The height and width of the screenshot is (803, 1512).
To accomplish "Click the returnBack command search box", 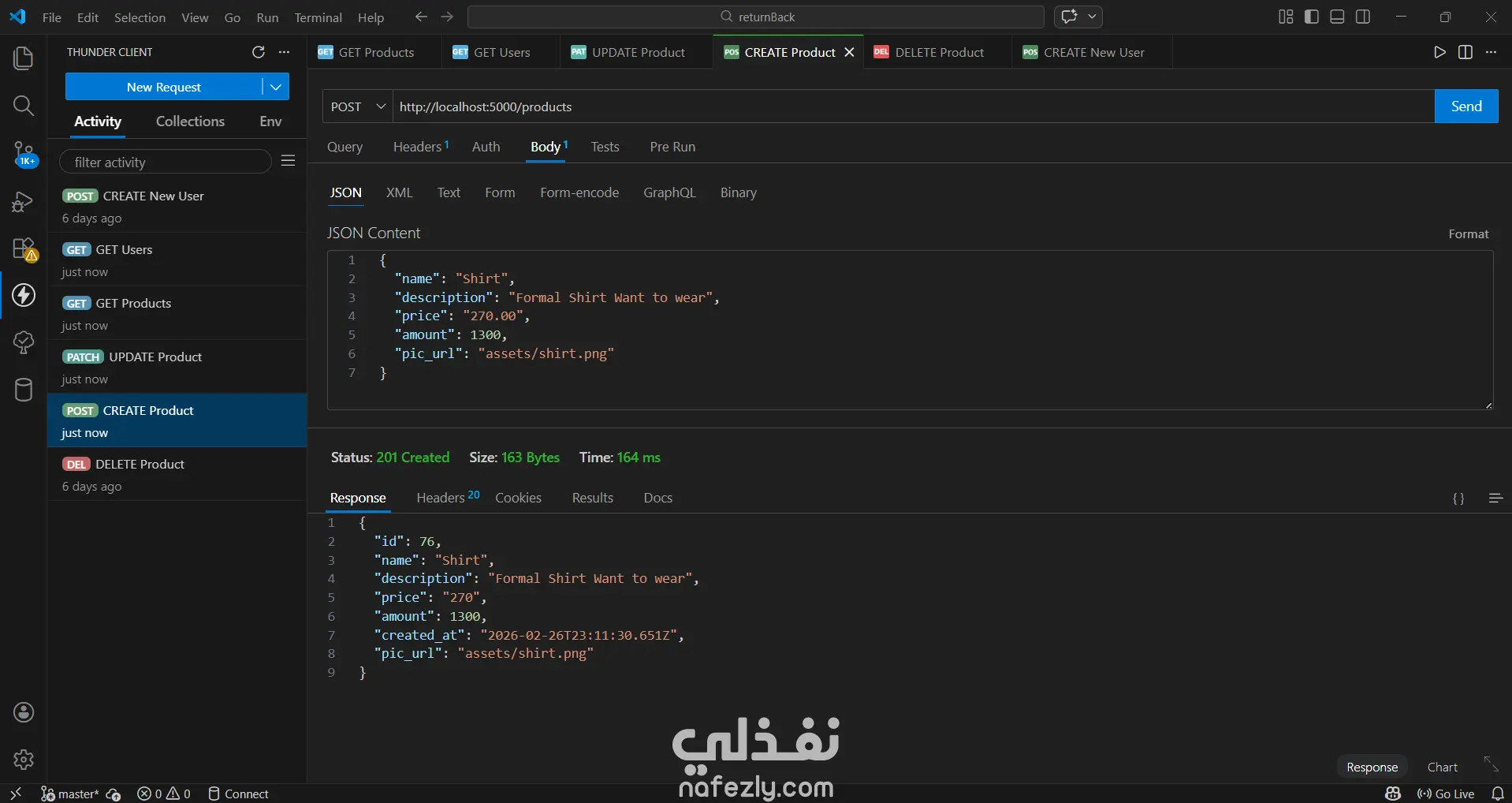I will click(756, 17).
